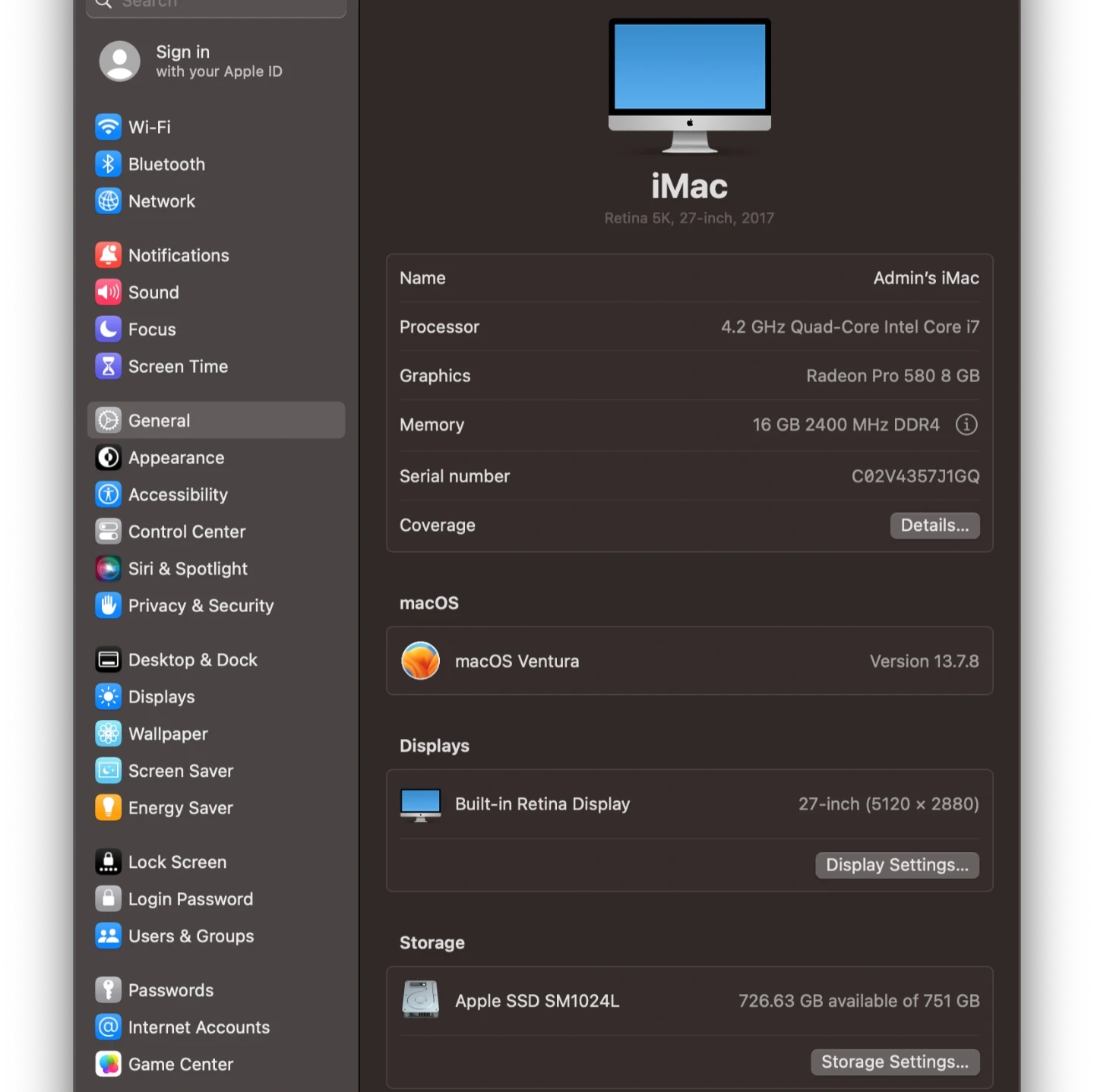Click the Game Center icon
1094x1092 pixels.
[108, 1065]
